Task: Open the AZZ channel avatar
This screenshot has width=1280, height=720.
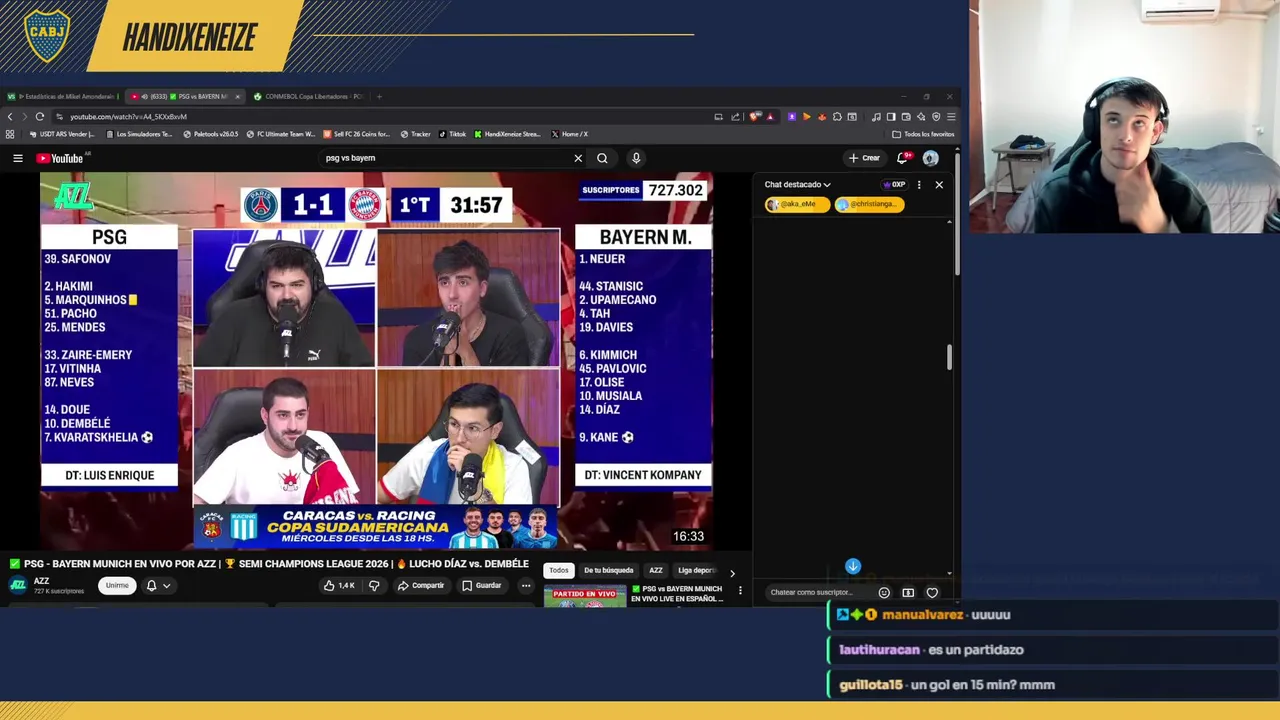Action: click(18, 585)
